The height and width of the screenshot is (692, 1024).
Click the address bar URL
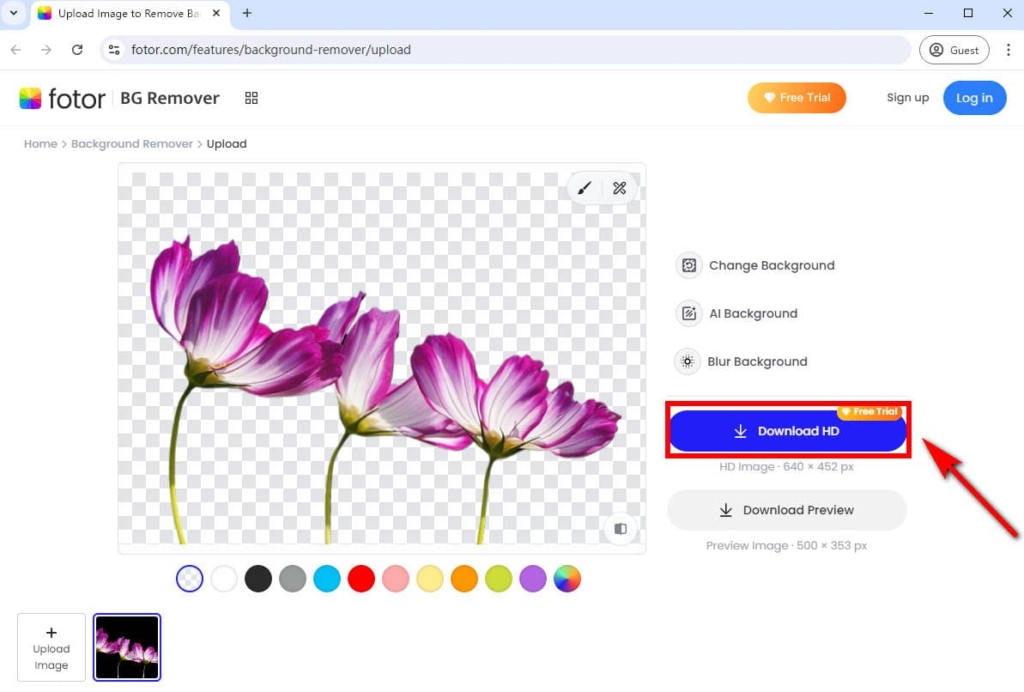pos(271,50)
